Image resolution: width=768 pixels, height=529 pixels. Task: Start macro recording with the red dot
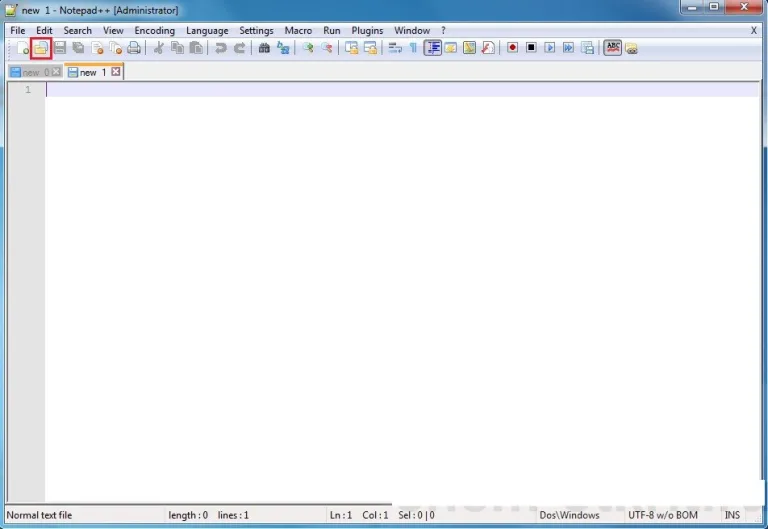pyautogui.click(x=512, y=48)
